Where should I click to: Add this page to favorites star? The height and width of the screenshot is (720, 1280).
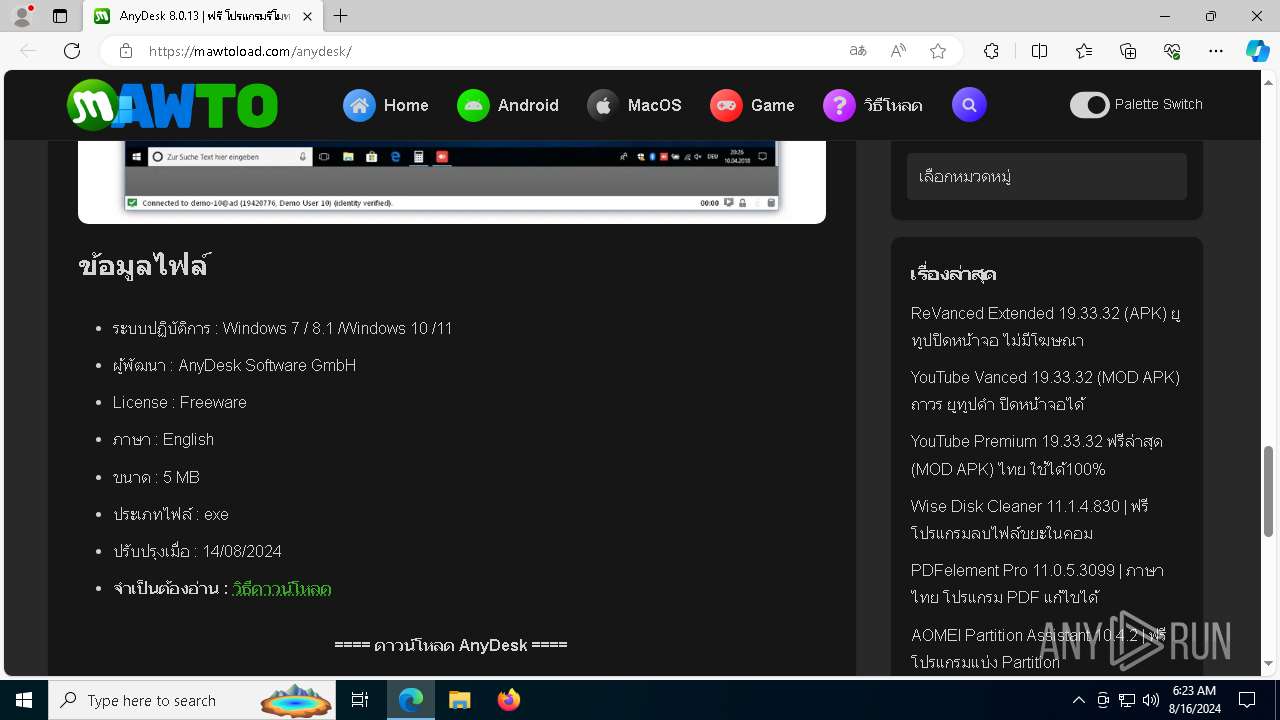(938, 51)
